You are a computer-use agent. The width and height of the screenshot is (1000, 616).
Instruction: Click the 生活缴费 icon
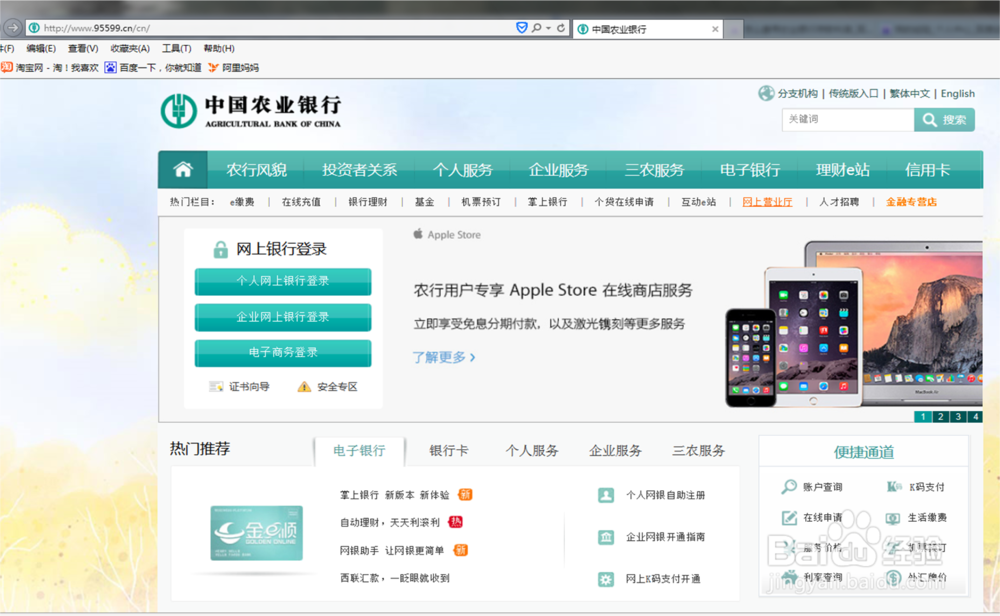tap(893, 518)
